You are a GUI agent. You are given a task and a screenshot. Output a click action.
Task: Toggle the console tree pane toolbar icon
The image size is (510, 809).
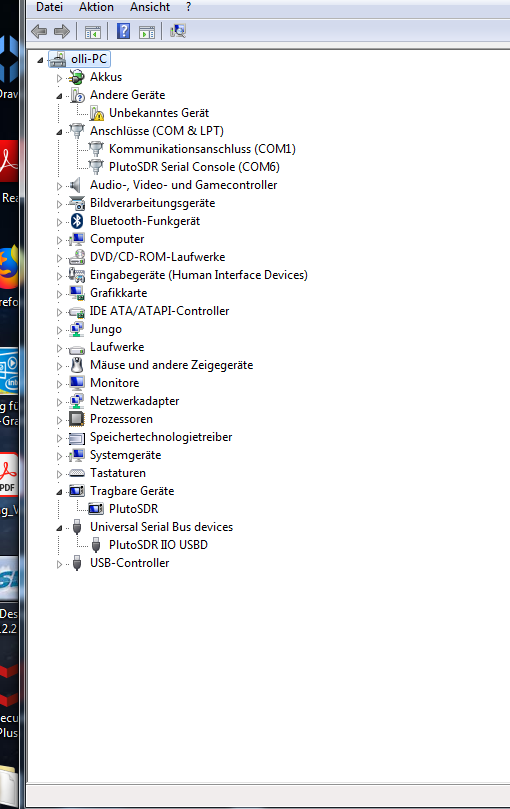[93, 33]
